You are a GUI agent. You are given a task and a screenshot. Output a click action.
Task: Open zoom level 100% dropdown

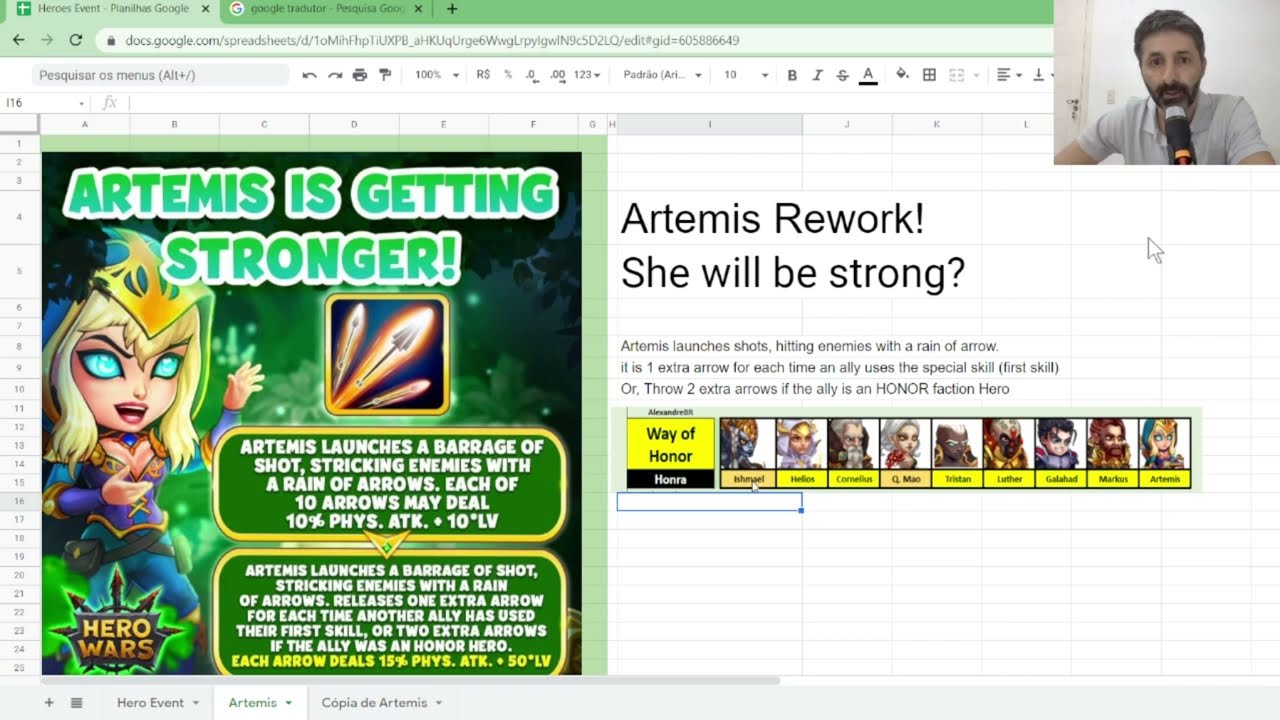click(437, 75)
